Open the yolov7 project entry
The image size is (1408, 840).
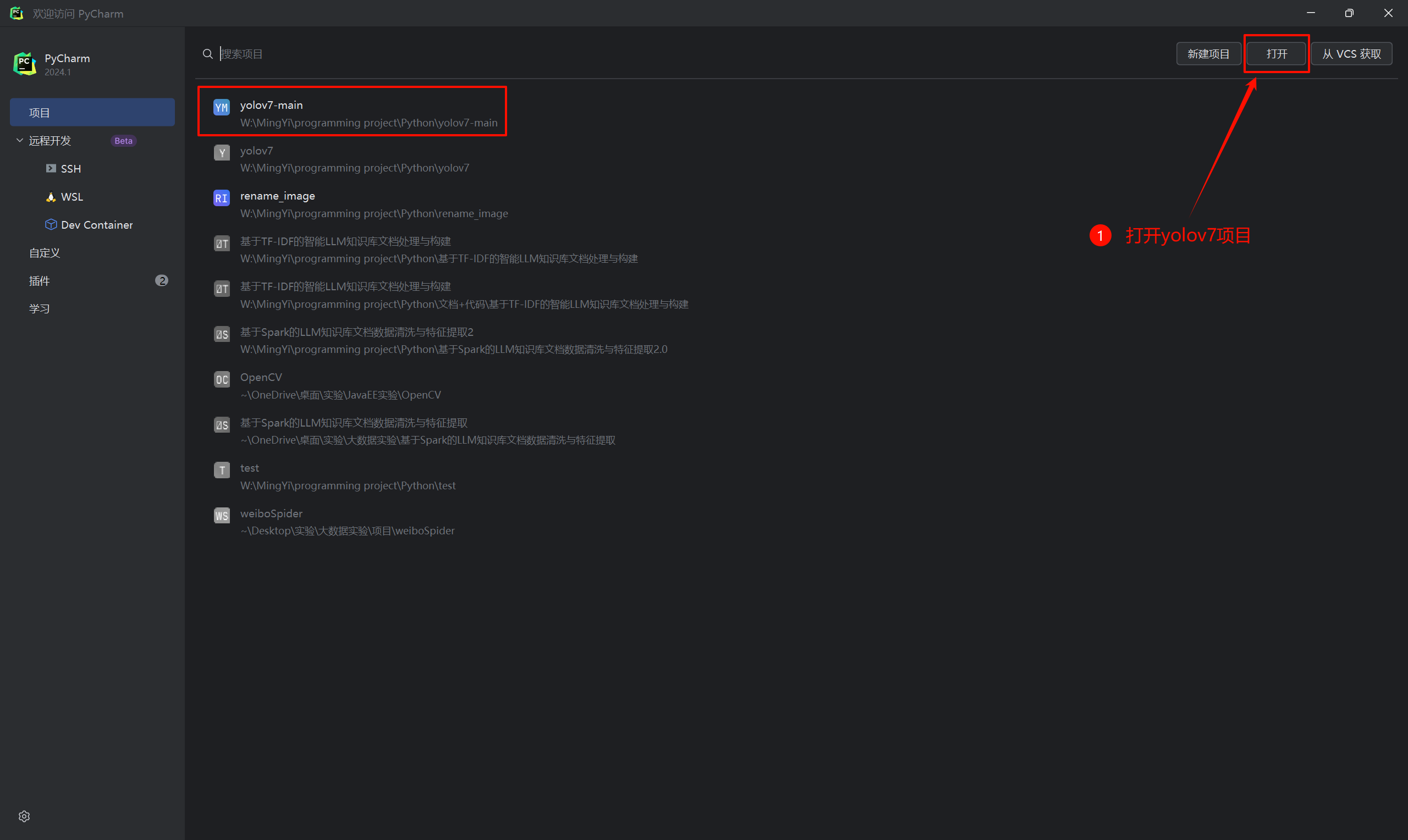[x=354, y=159]
